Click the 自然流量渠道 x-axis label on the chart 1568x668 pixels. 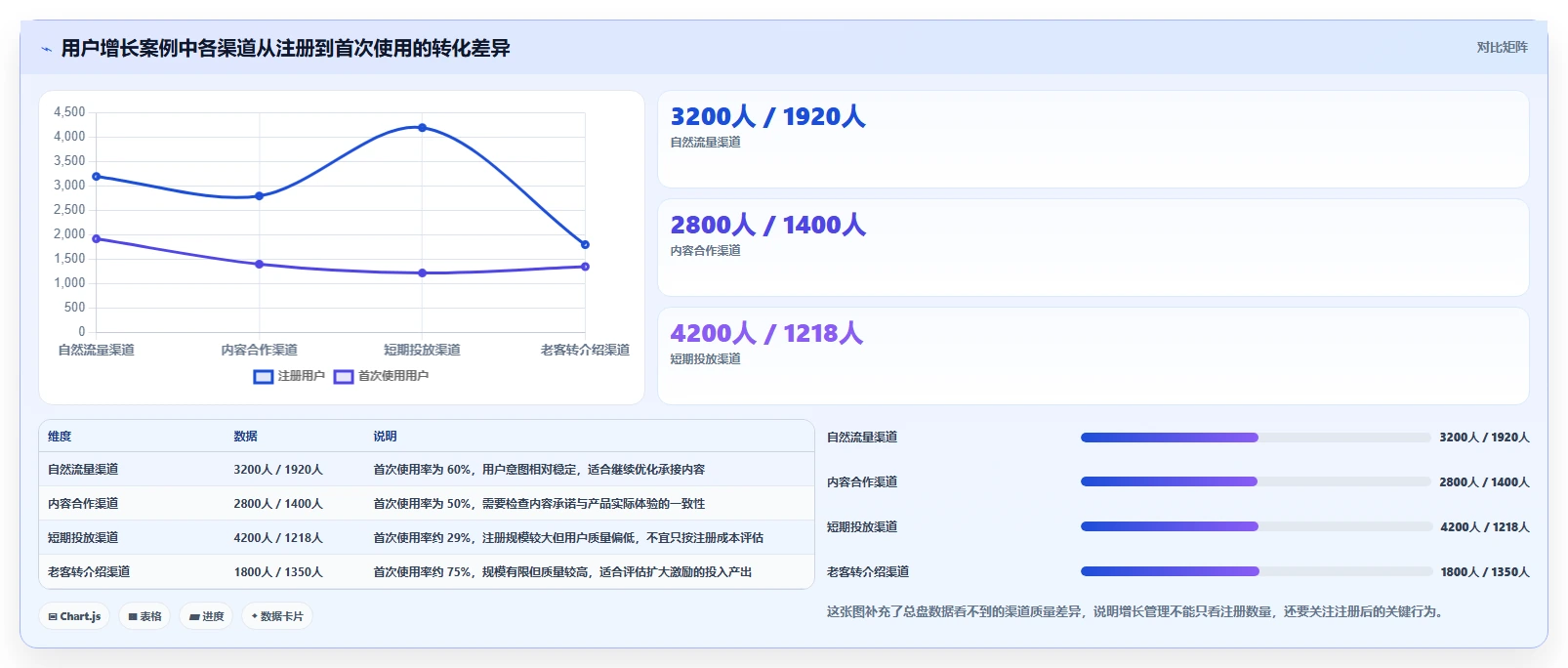[x=96, y=350]
